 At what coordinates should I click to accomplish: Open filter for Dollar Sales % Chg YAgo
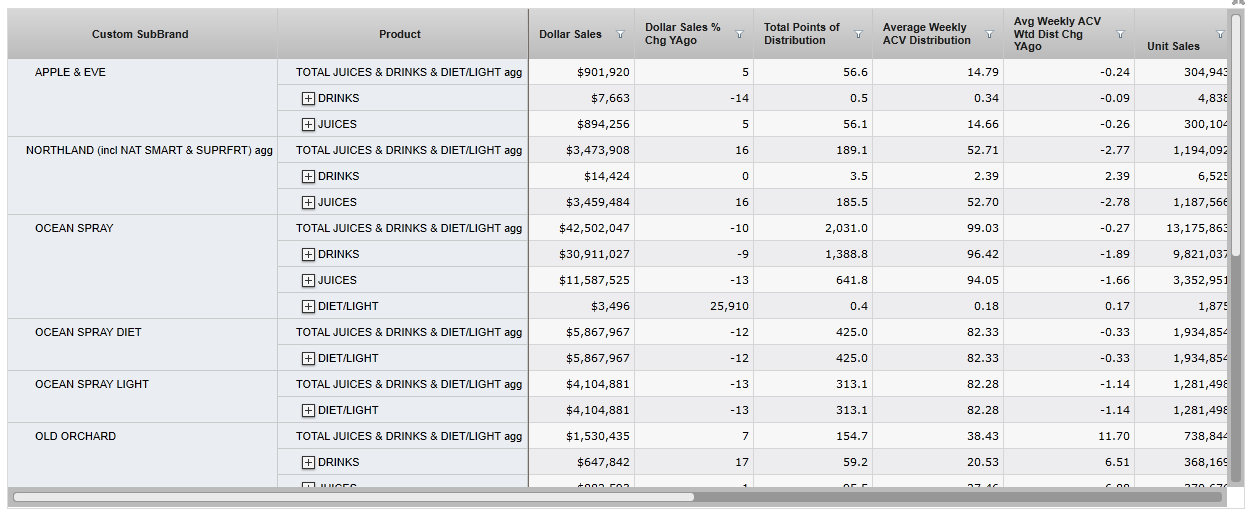tap(740, 35)
